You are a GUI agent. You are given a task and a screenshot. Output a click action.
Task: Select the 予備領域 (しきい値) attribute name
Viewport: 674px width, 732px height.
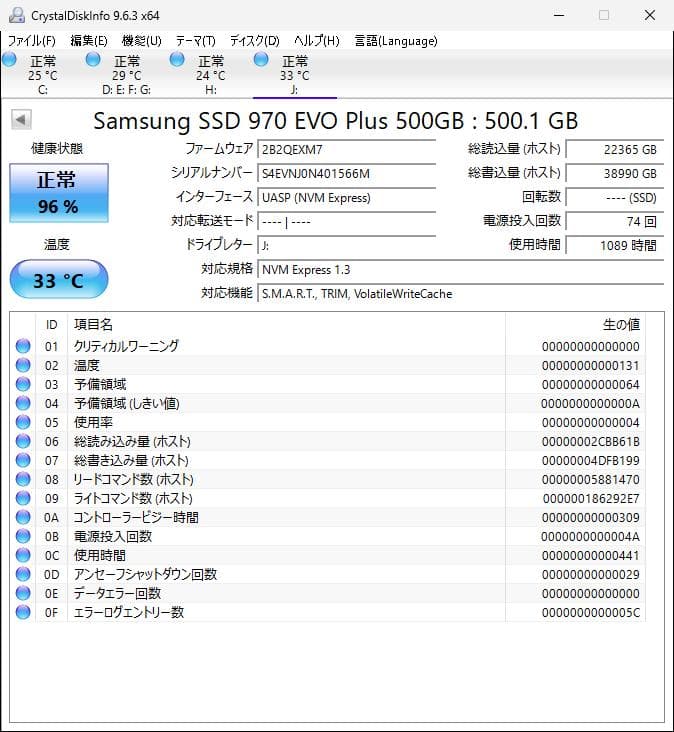pos(126,403)
